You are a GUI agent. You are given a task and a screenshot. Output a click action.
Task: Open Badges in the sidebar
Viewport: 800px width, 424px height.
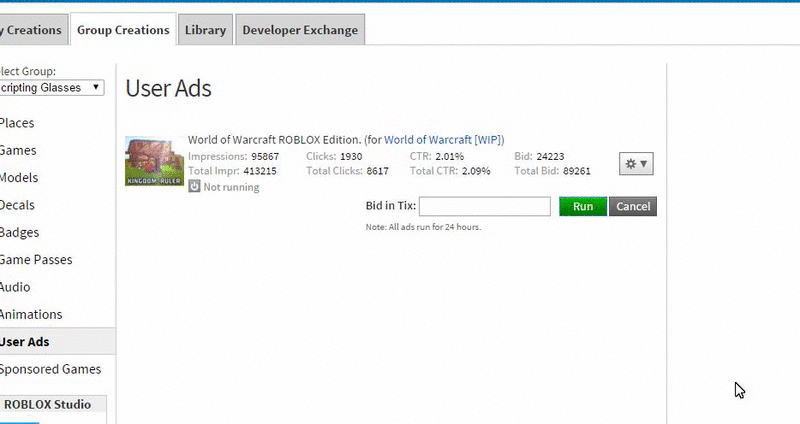(19, 233)
